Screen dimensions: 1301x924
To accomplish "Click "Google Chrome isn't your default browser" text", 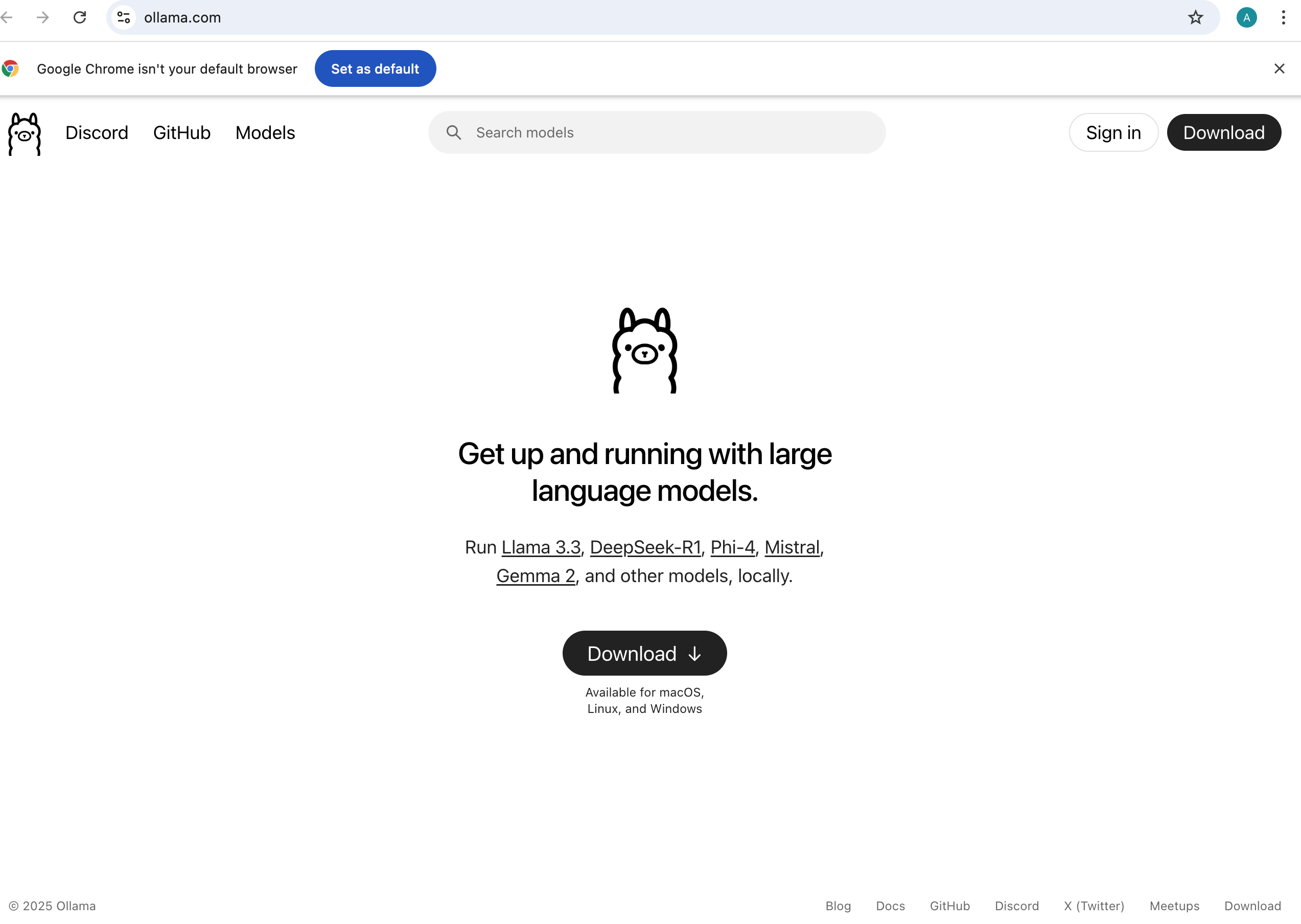I will pos(167,69).
